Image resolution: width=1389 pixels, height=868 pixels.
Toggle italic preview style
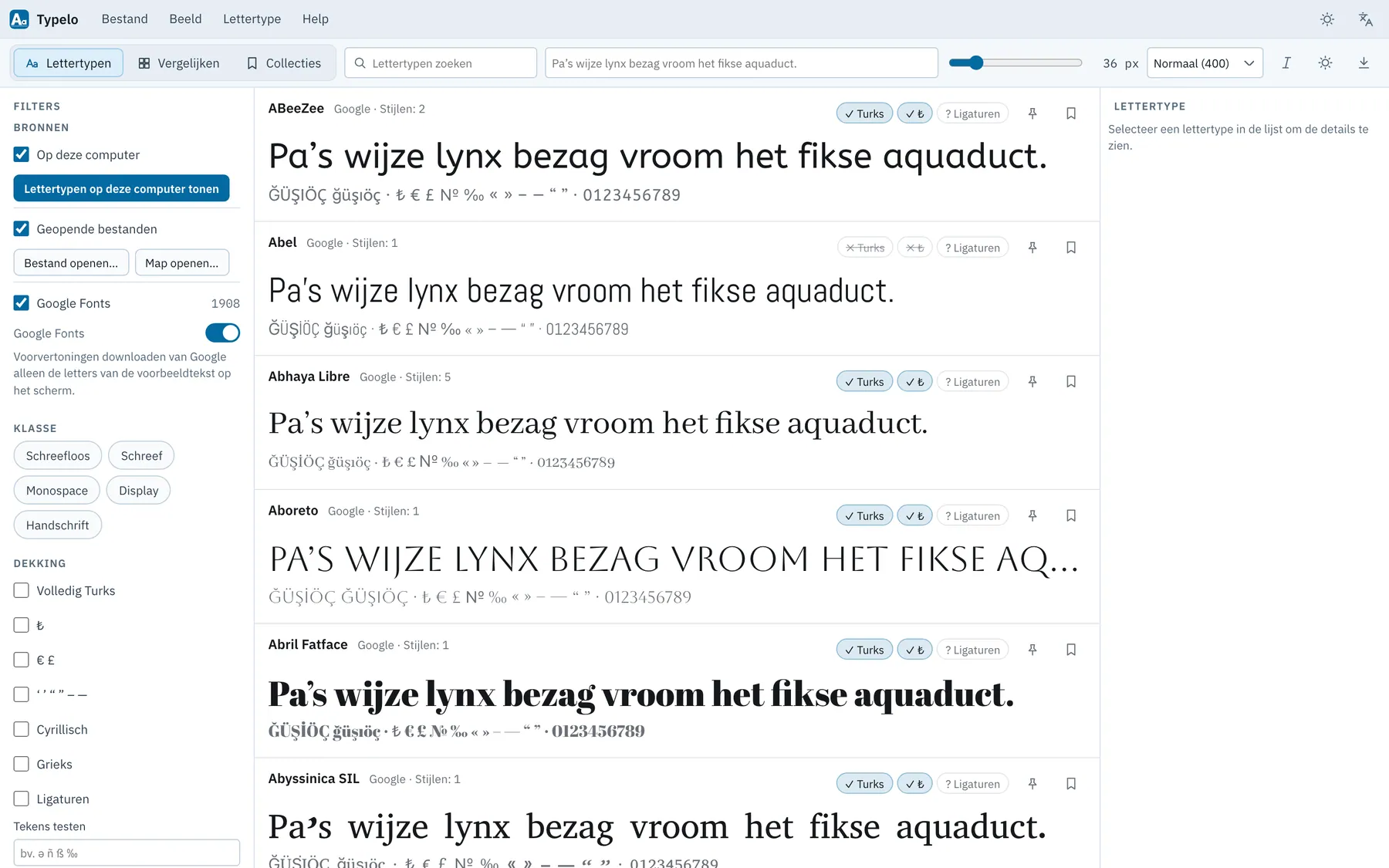[1286, 63]
